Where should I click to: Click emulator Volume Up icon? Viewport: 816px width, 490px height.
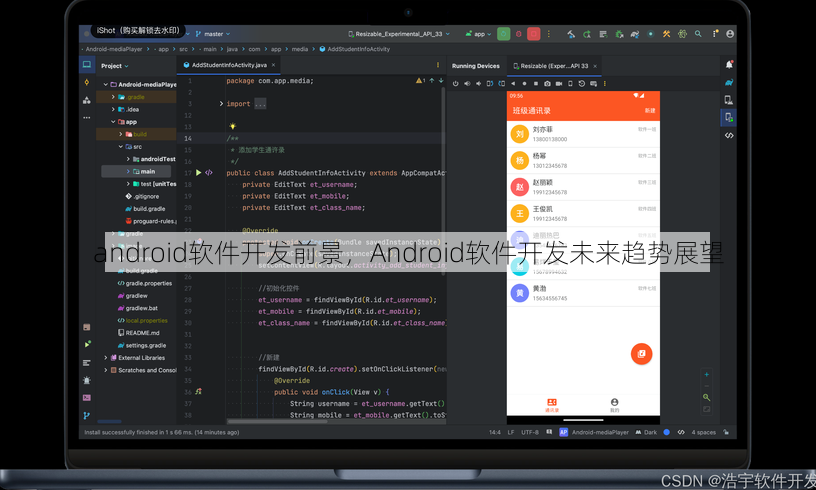pyautogui.click(x=467, y=83)
